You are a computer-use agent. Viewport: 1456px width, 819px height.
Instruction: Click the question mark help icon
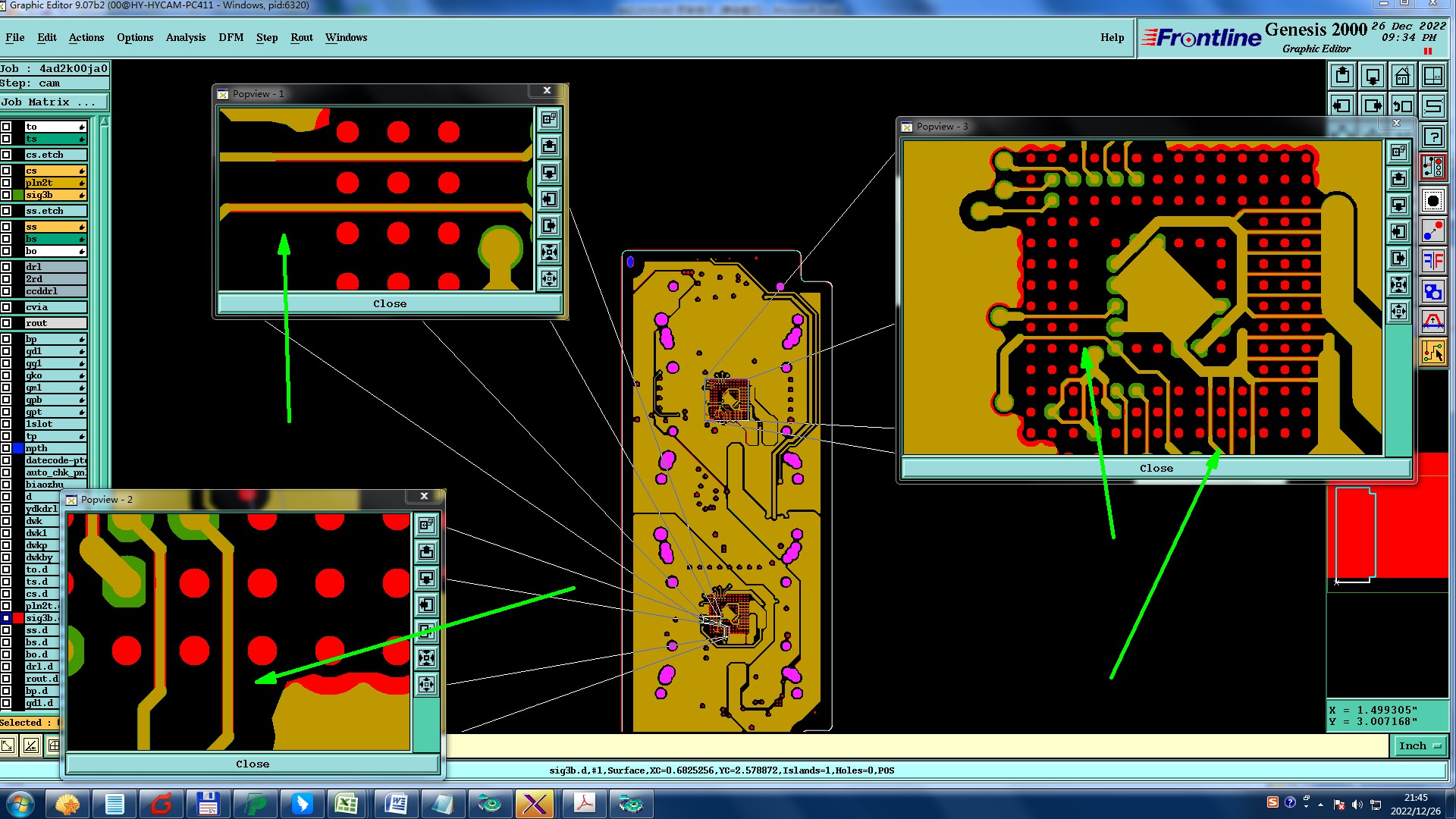click(x=1432, y=137)
